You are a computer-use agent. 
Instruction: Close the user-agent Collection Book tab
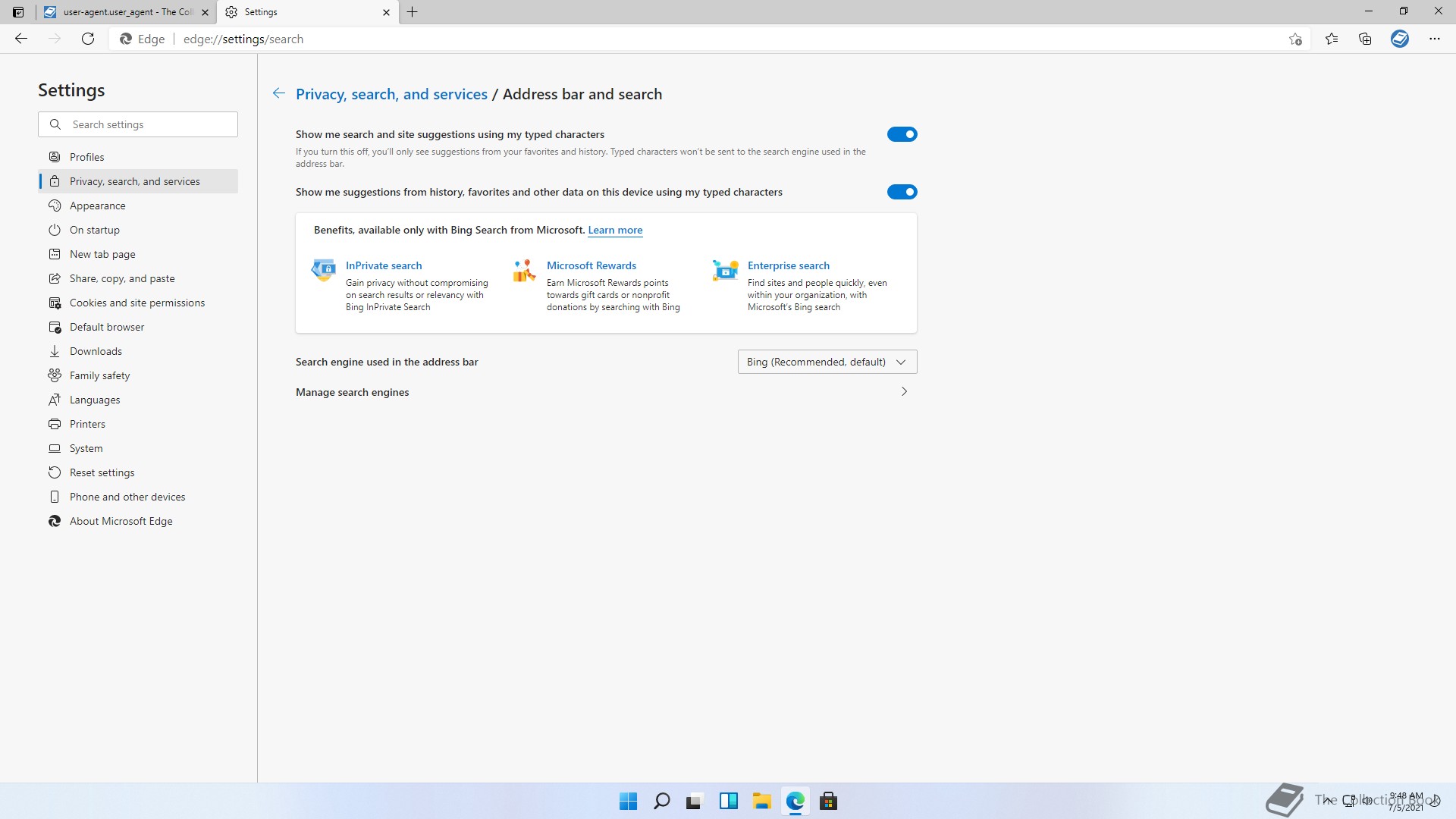tap(205, 12)
